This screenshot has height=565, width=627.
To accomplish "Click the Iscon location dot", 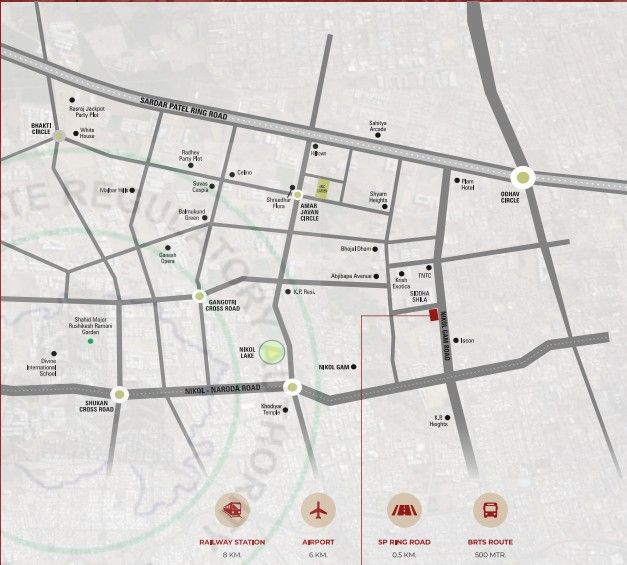I will 455,340.
